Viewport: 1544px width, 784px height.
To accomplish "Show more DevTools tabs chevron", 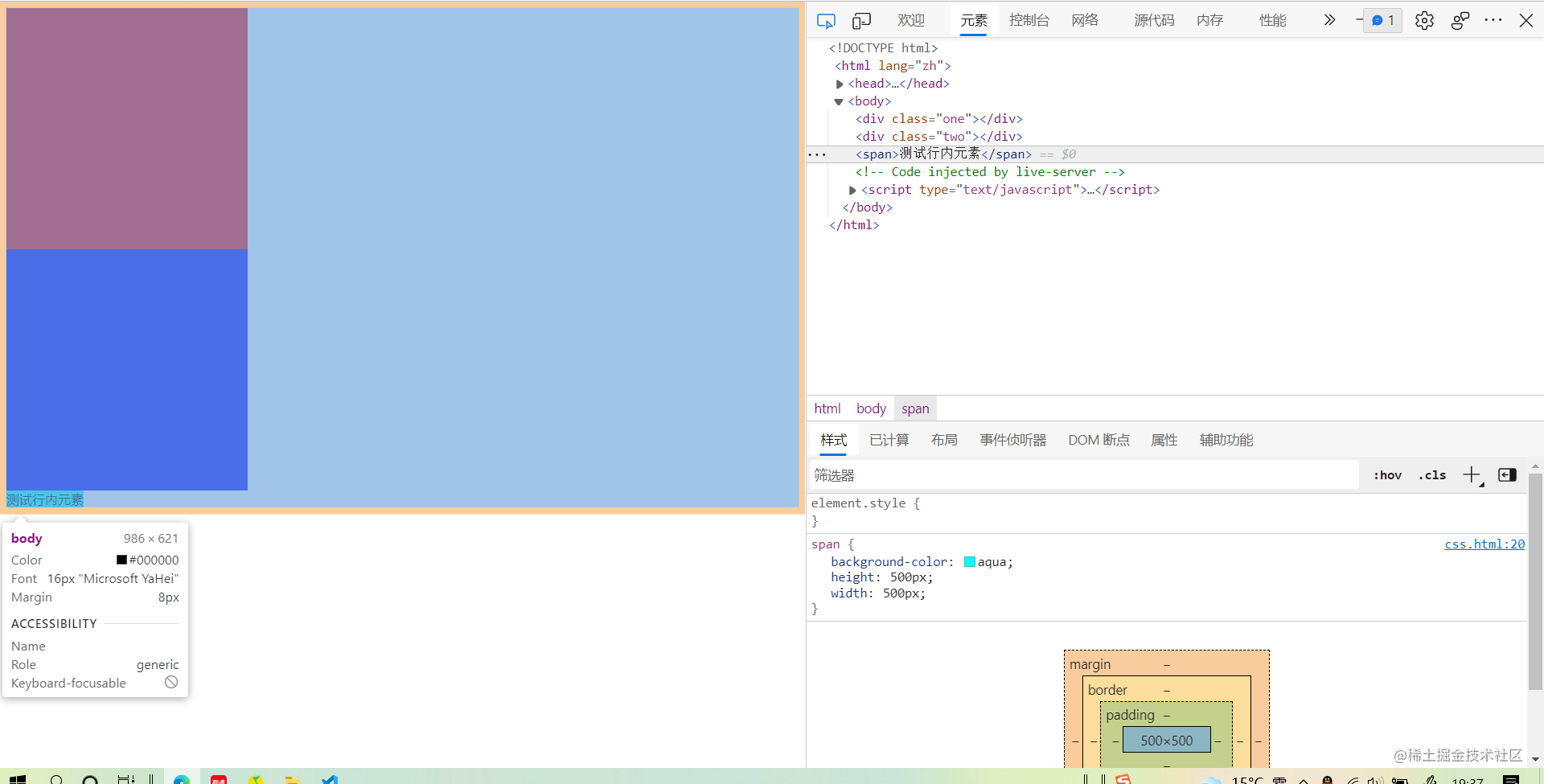I will coord(1329,20).
